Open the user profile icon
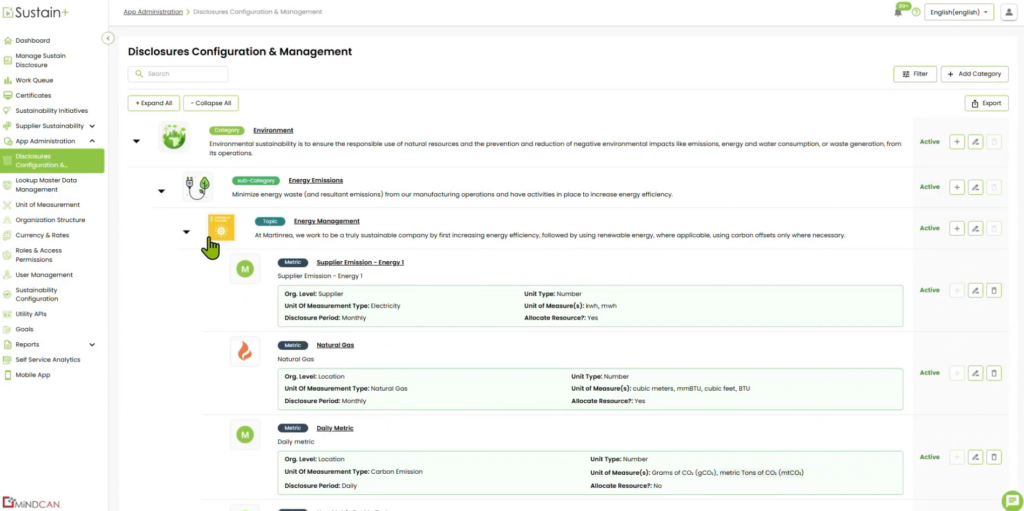The height and width of the screenshot is (511, 1024). pos(1008,12)
